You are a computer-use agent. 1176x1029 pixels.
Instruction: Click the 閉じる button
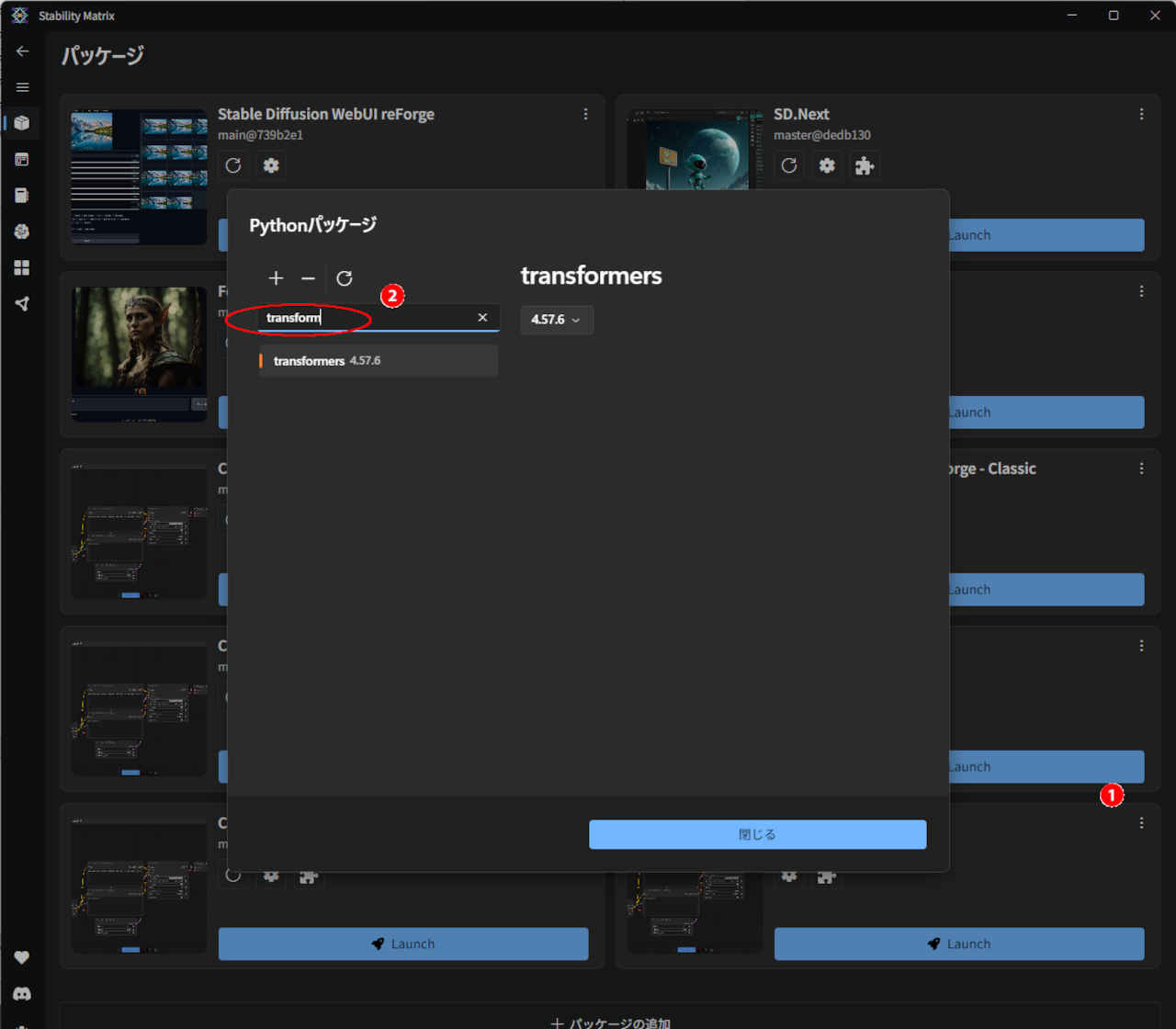pyautogui.click(x=758, y=834)
